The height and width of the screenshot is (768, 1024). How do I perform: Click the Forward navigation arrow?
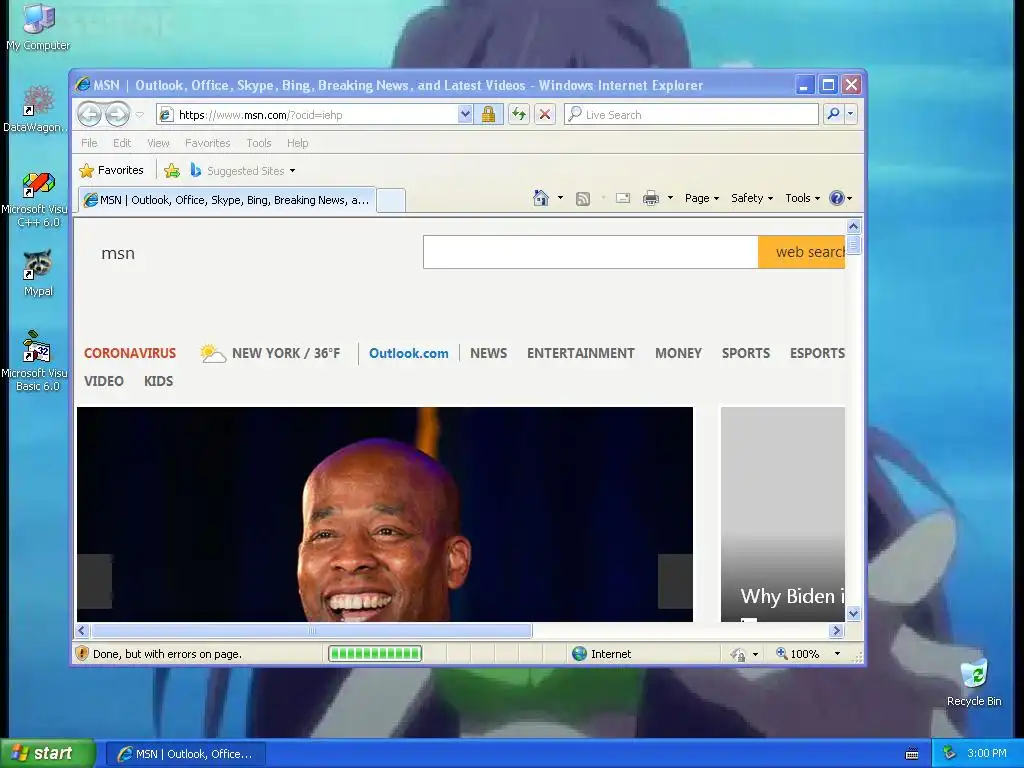pos(118,114)
